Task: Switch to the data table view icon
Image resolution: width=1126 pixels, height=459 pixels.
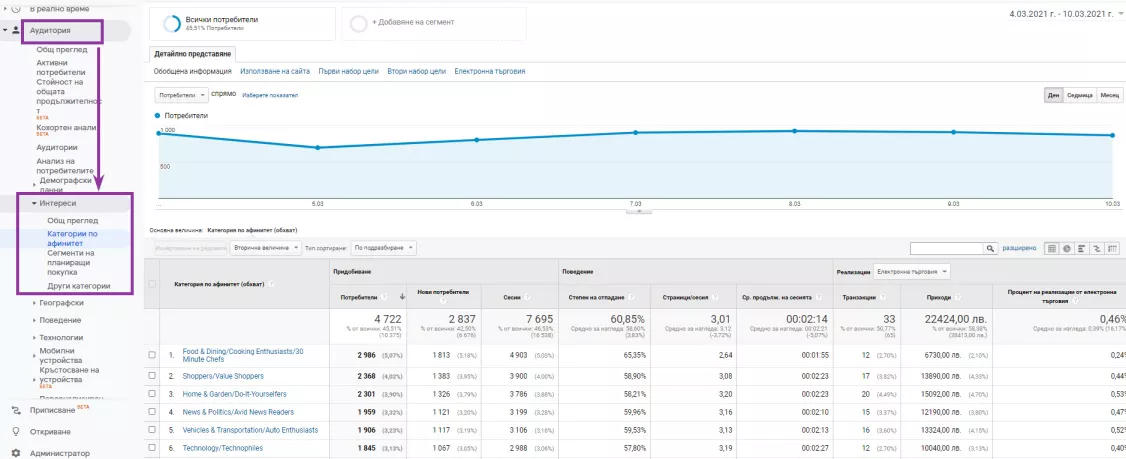Action: [x=1052, y=249]
